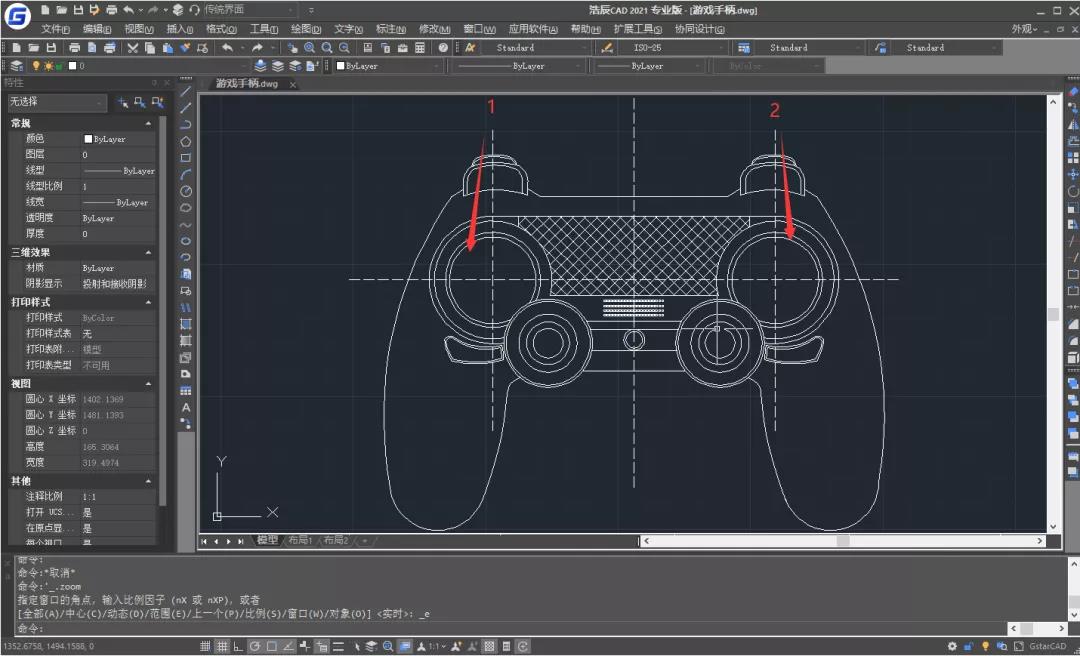The height and width of the screenshot is (656, 1080).
Task: Select the Circle draw tool
Action: (x=186, y=191)
